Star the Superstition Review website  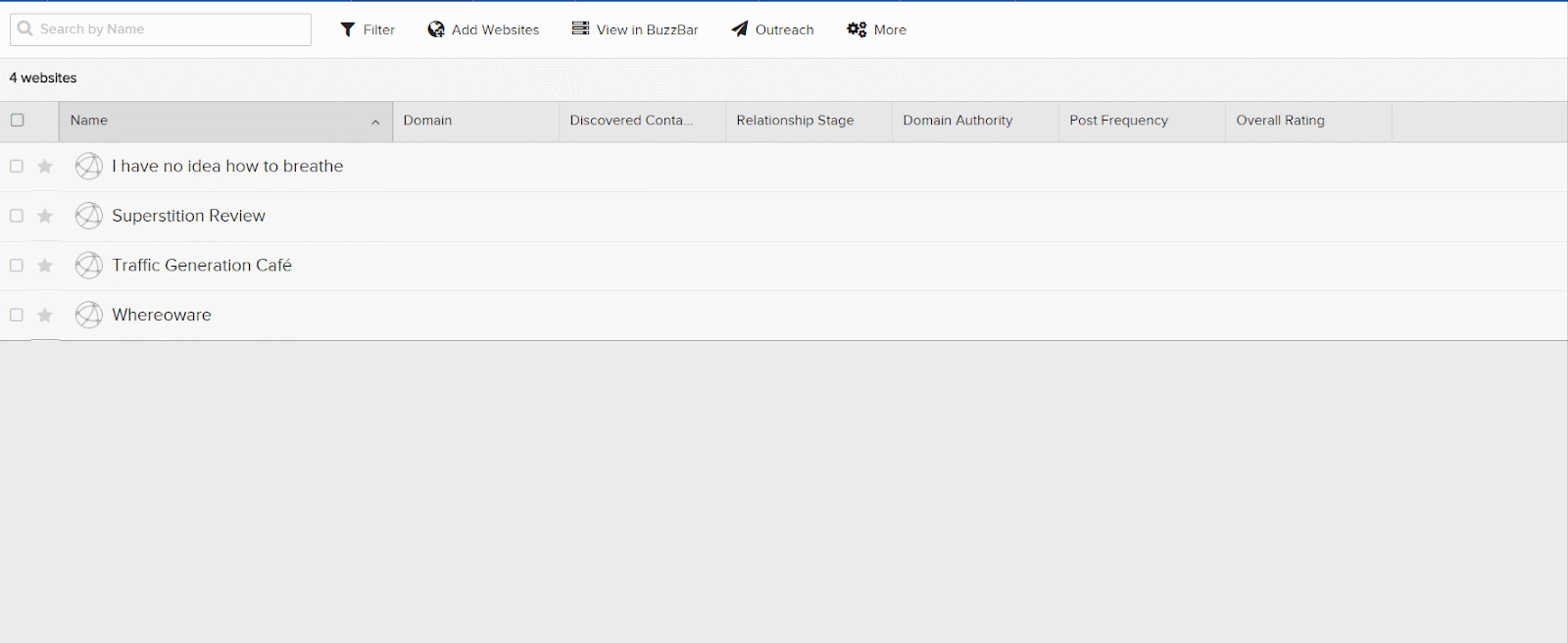tap(45, 217)
